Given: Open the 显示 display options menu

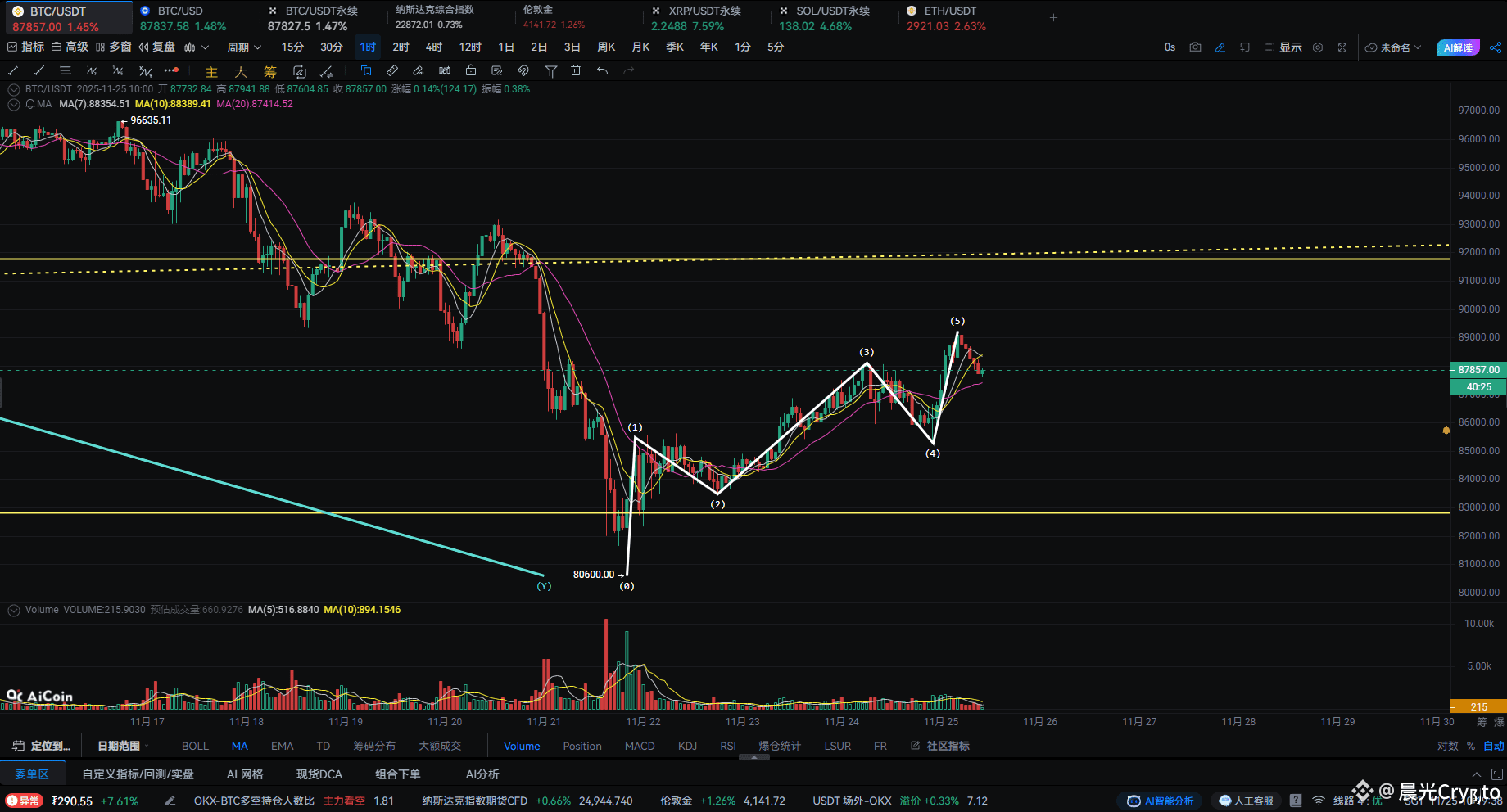Looking at the screenshot, I should [x=1283, y=47].
